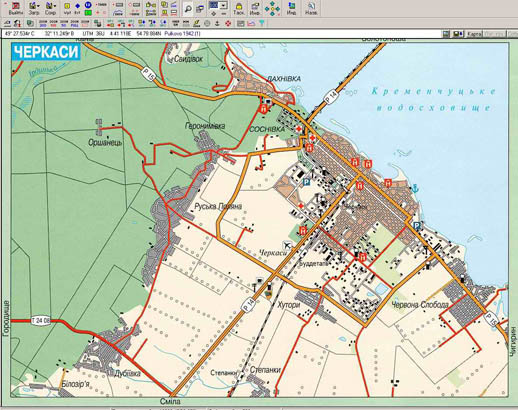Screen dimensions: 518x410
Task: Click the airport plane symbol on map
Action: click(287, 245)
